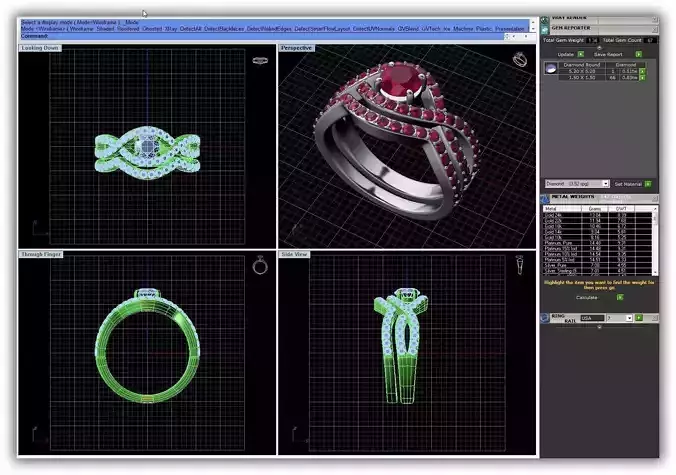Click the Total Gem Weight value

coord(592,40)
